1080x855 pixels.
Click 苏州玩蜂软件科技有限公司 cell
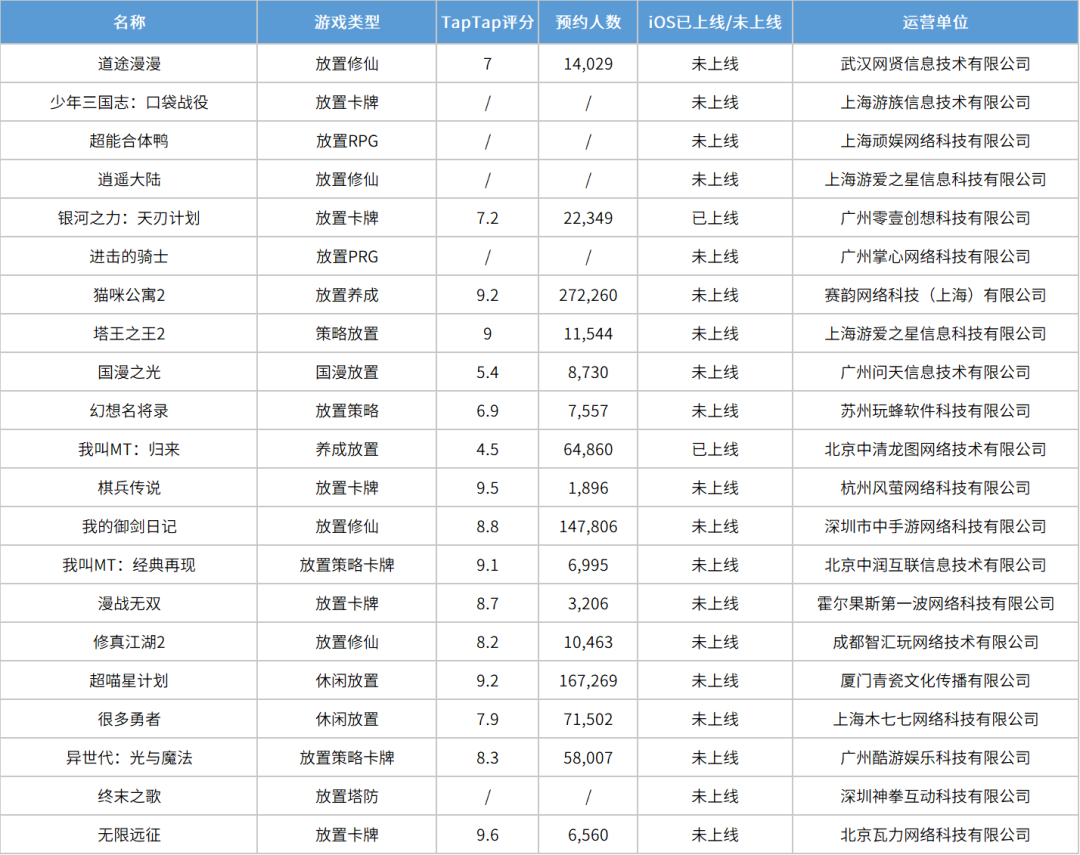(x=935, y=411)
